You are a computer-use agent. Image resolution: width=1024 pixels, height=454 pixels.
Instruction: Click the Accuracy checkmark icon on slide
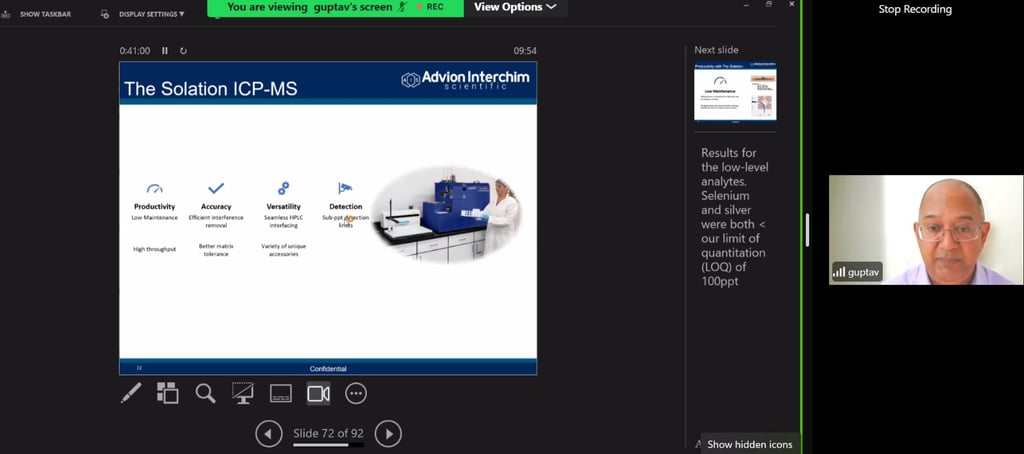pyautogui.click(x=216, y=189)
